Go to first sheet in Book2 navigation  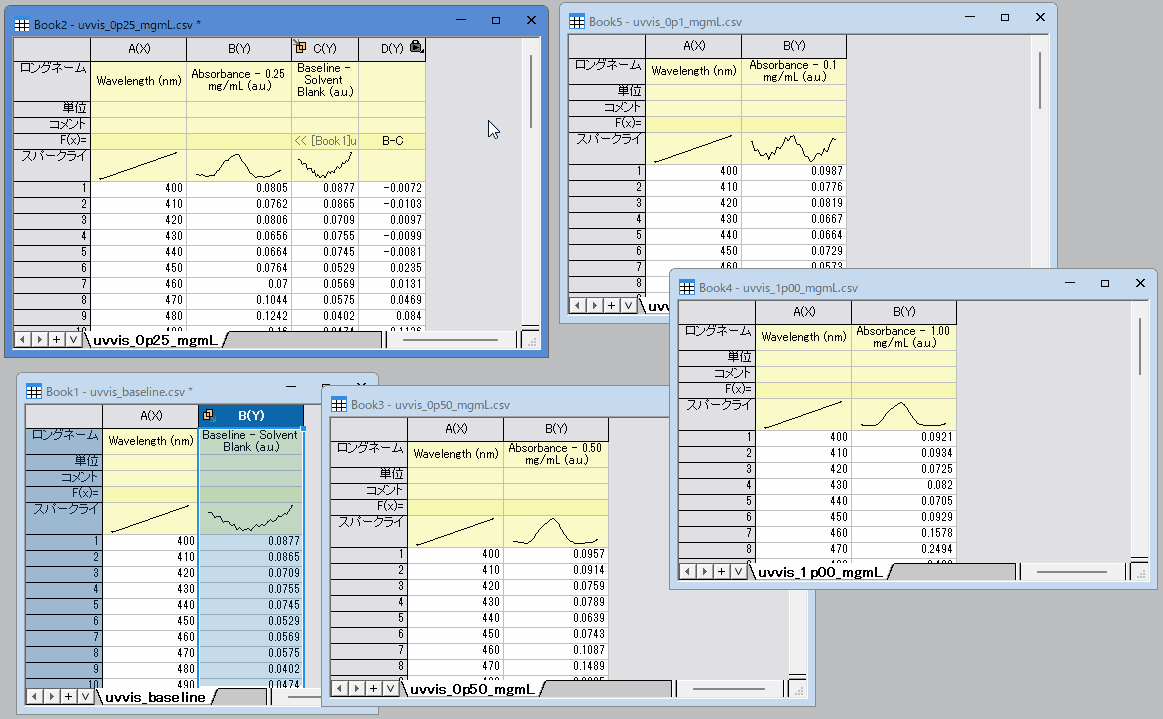(23, 340)
